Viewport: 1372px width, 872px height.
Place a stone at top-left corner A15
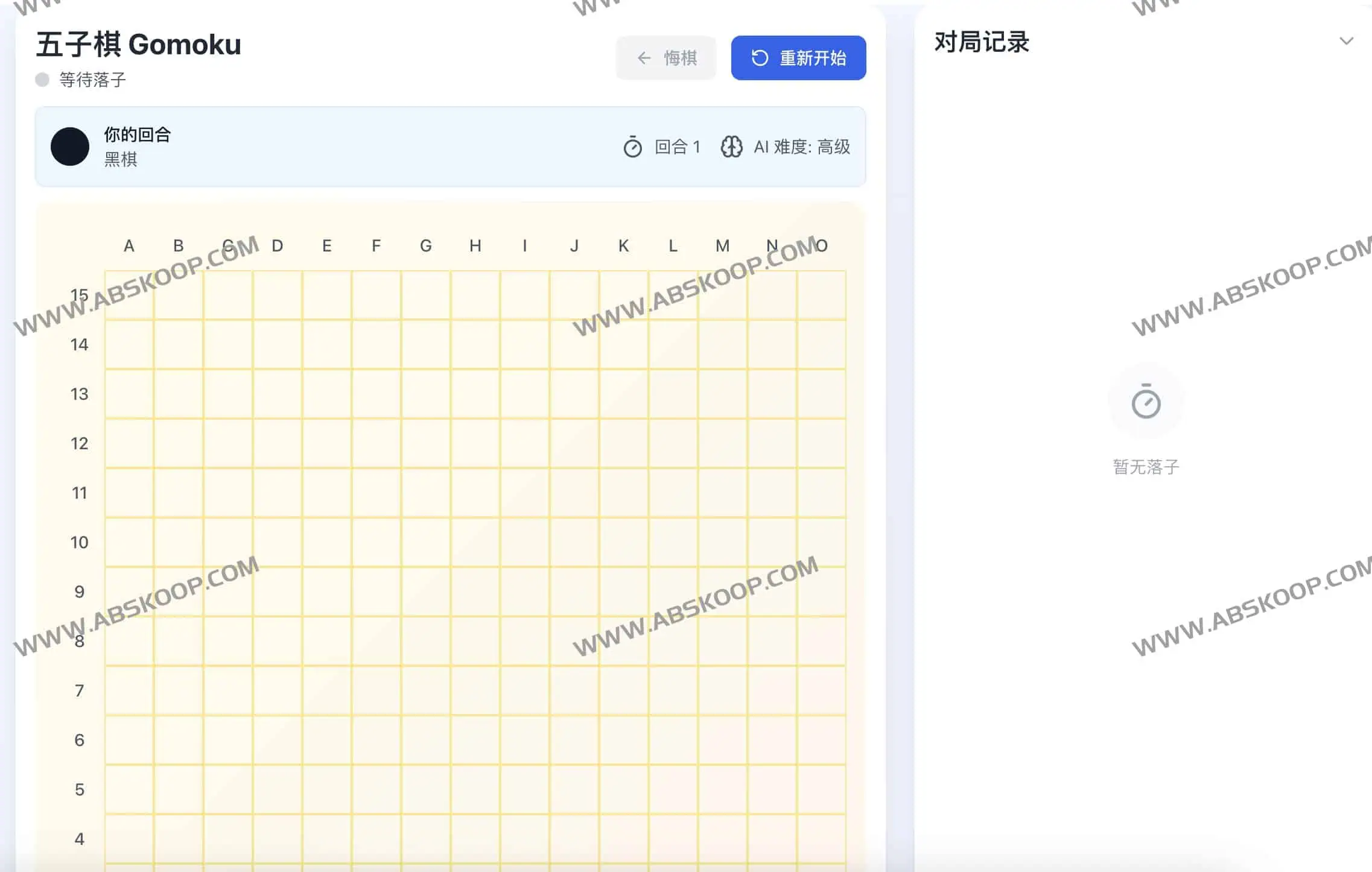129,295
